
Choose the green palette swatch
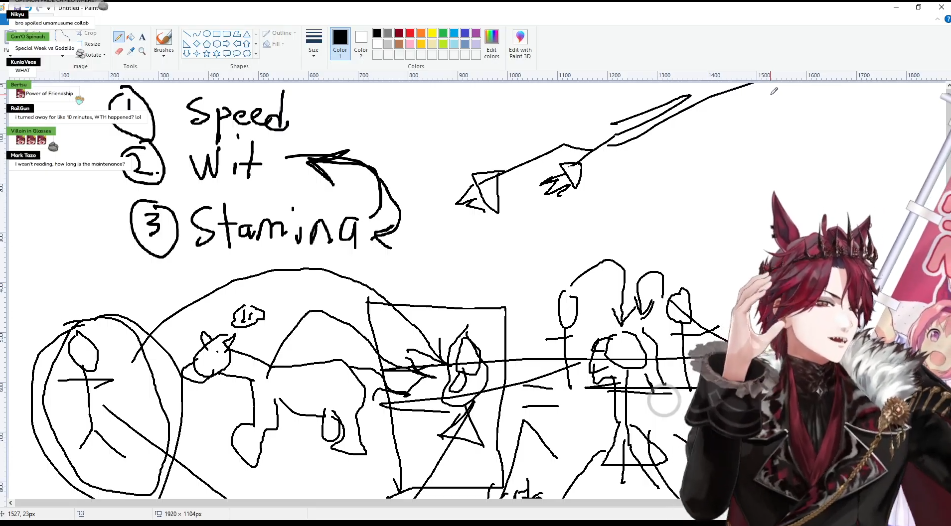[x=443, y=33]
